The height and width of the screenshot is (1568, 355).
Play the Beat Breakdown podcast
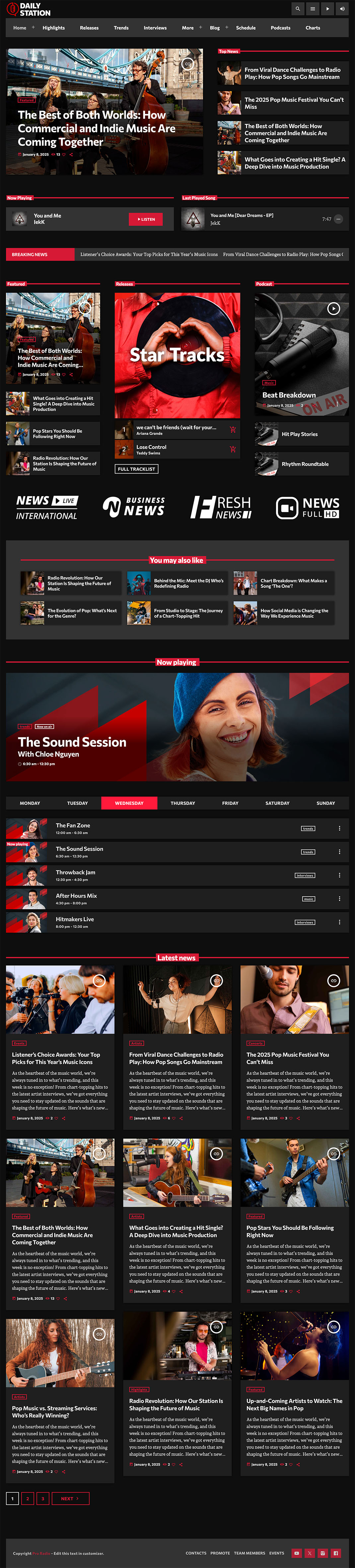[333, 309]
